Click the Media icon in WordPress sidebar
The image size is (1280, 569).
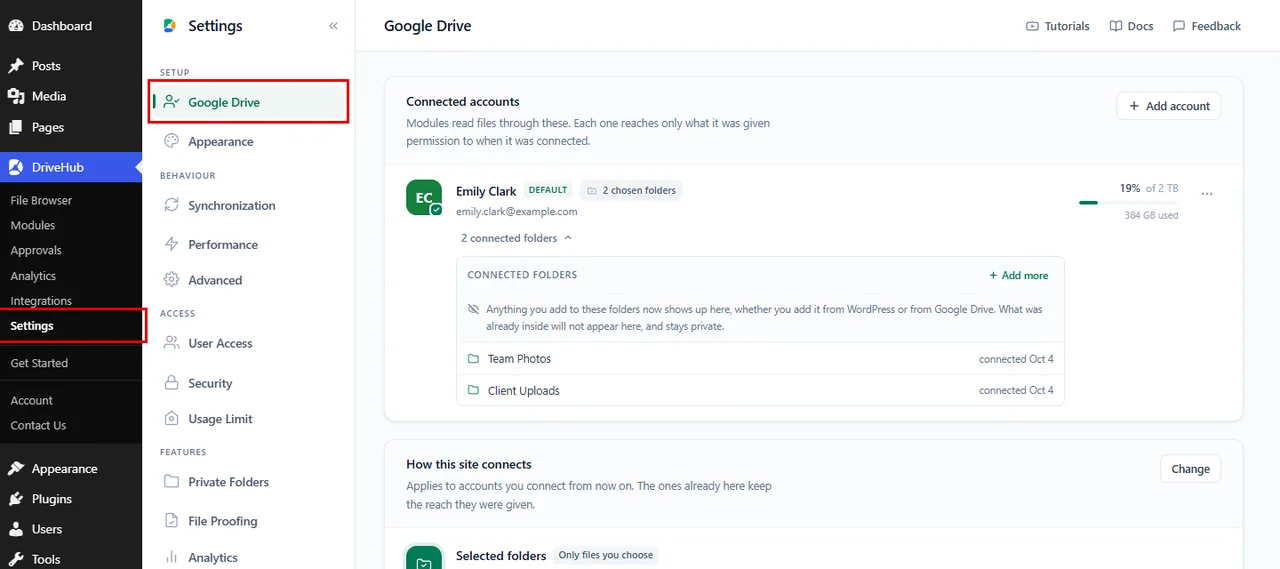tap(16, 96)
